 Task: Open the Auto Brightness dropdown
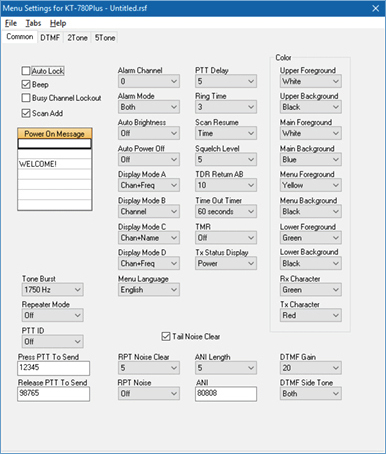click(149, 133)
